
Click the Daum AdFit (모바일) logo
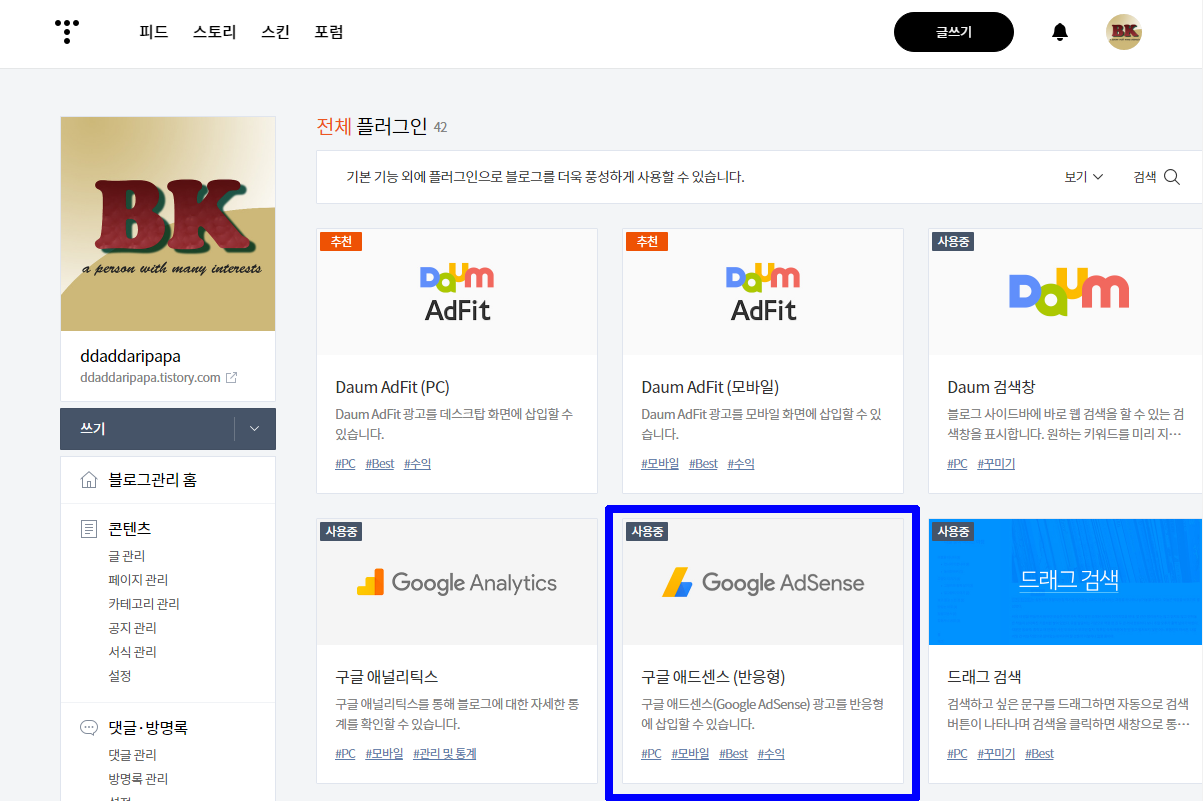click(763, 292)
